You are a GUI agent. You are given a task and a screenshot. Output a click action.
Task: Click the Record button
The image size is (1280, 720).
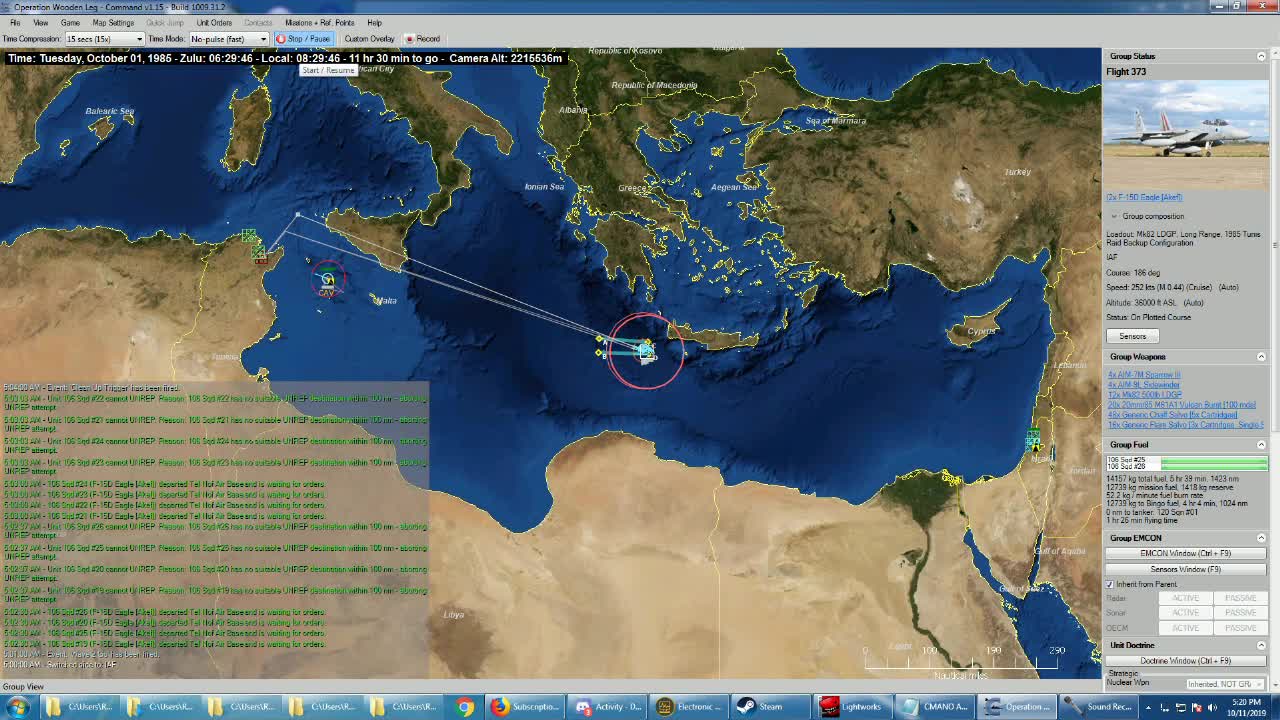(423, 39)
